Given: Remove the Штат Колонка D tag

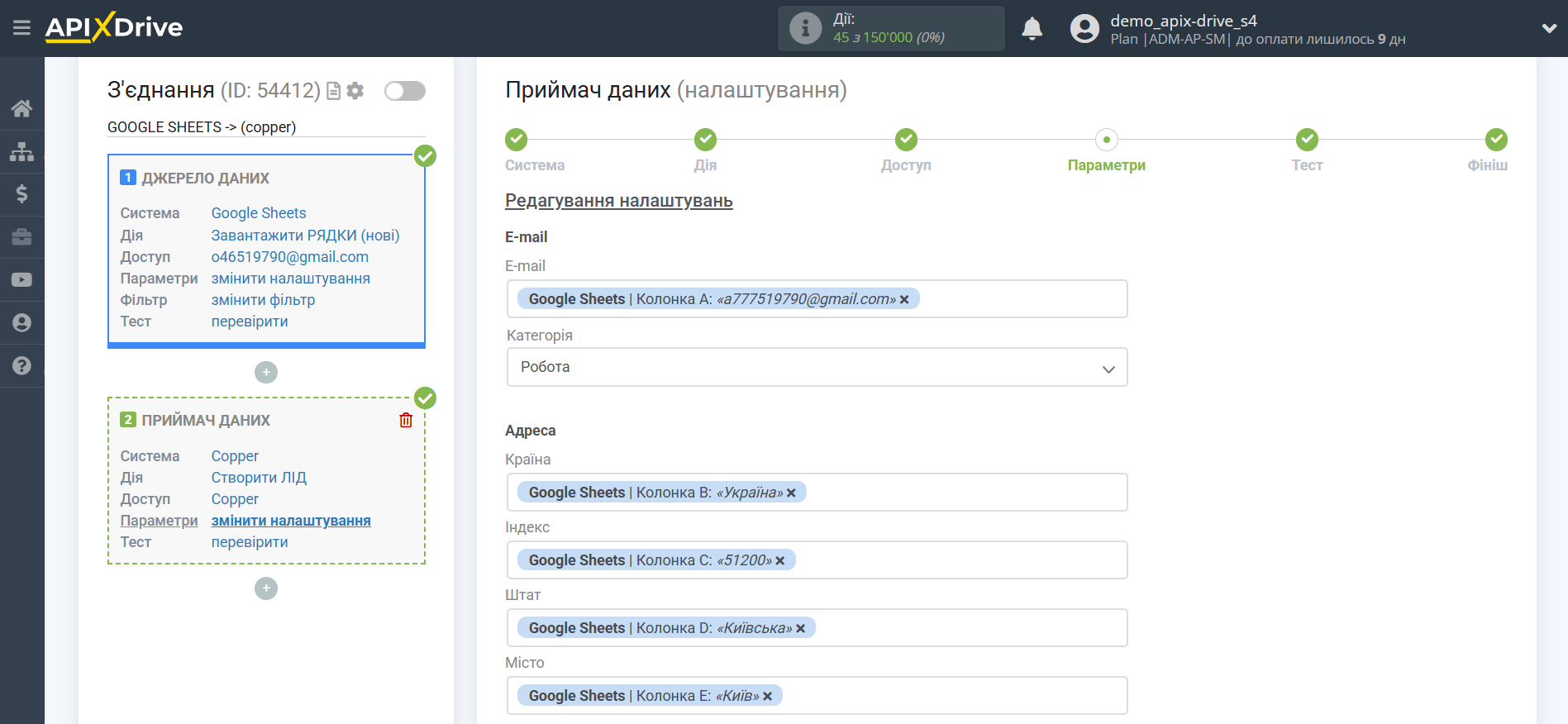Looking at the screenshot, I should pyautogui.click(x=800, y=628).
